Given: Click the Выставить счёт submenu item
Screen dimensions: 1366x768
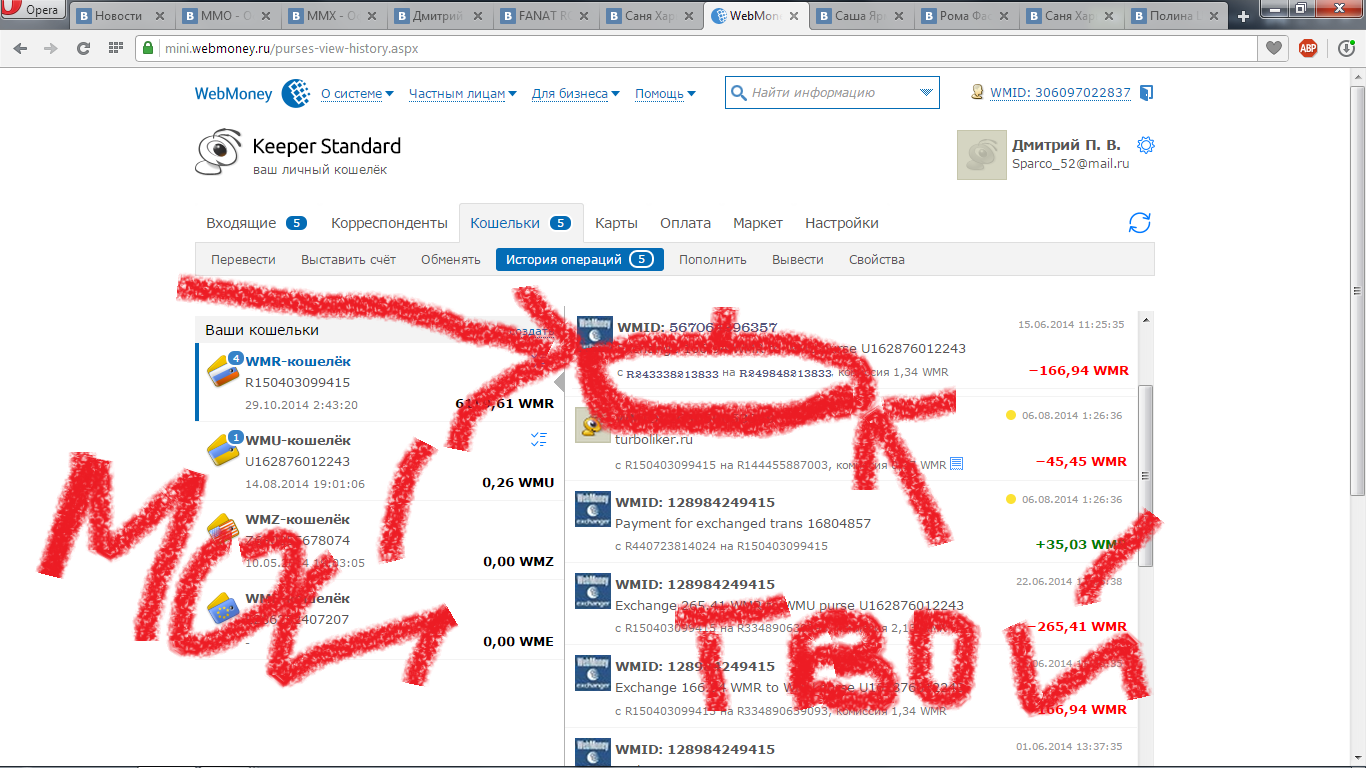Looking at the screenshot, I should (348, 259).
